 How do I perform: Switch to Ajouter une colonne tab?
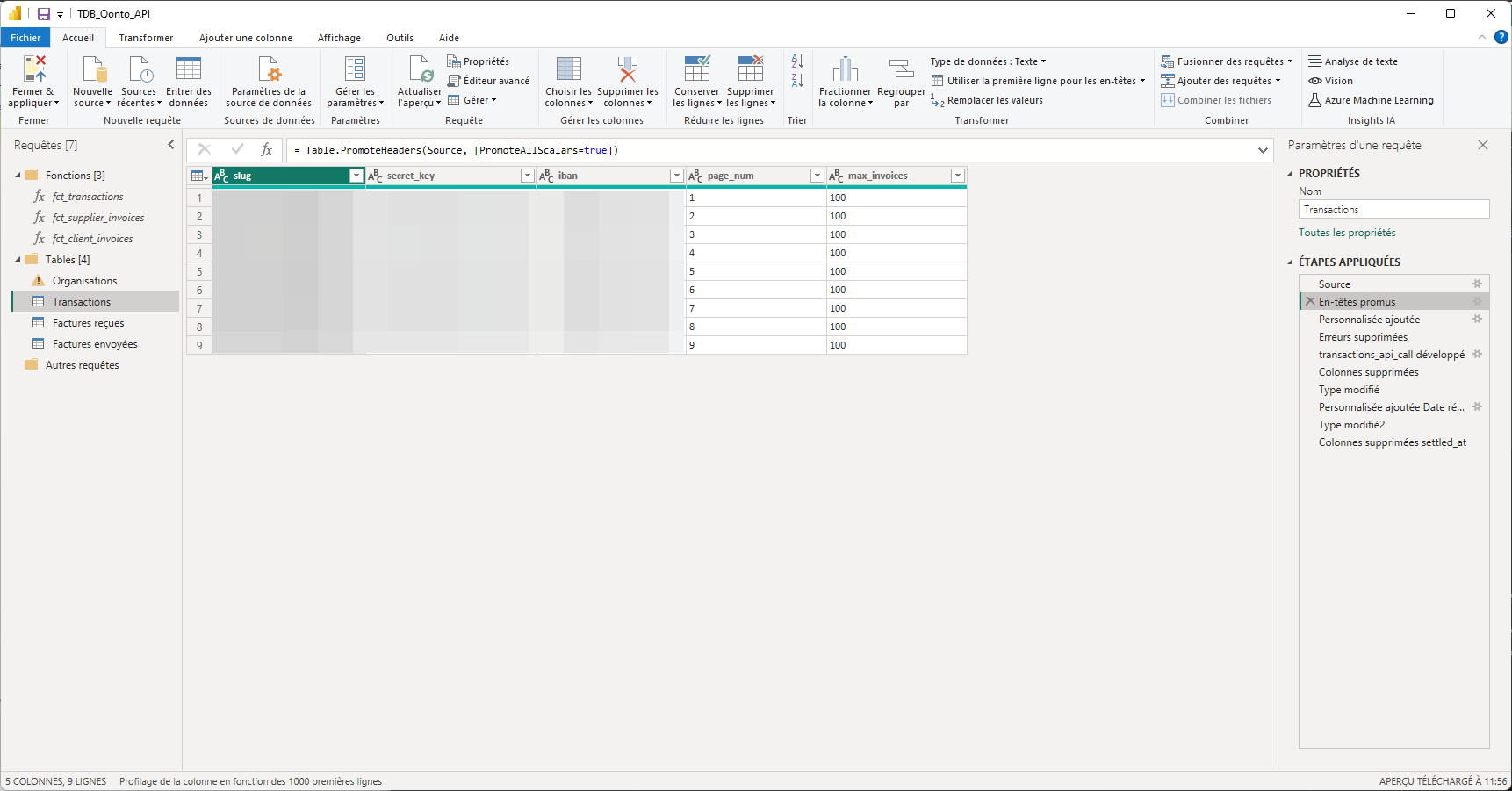tap(246, 38)
